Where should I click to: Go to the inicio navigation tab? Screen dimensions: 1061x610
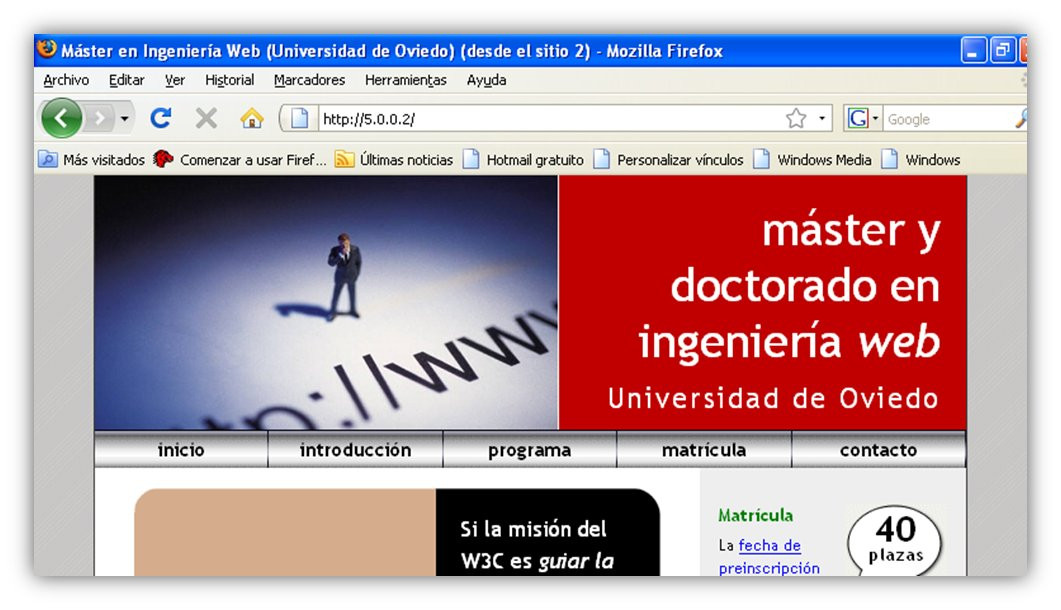[181, 450]
